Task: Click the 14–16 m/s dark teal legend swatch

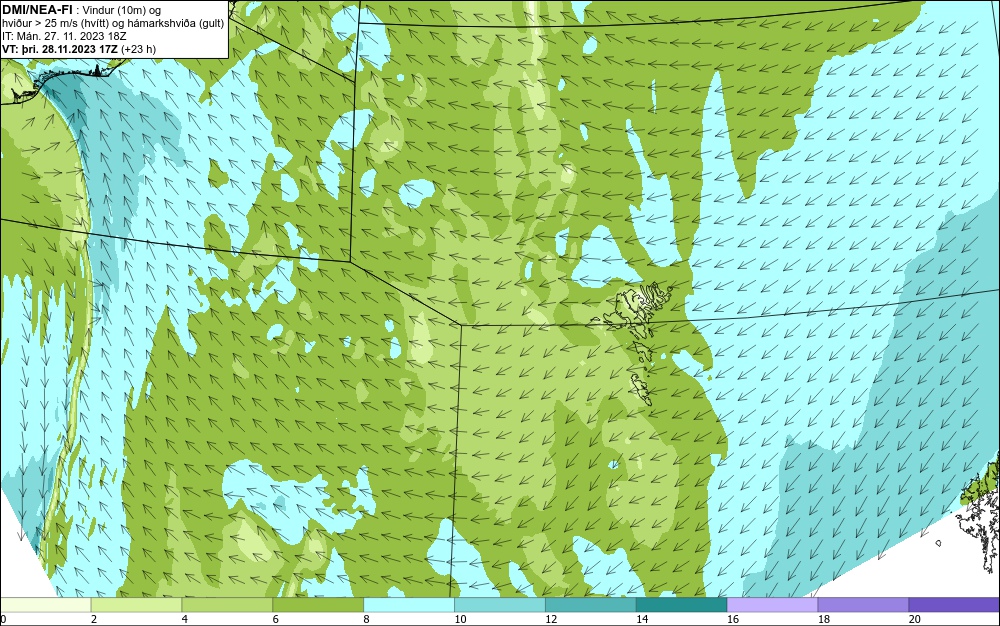Action: pyautogui.click(x=681, y=604)
